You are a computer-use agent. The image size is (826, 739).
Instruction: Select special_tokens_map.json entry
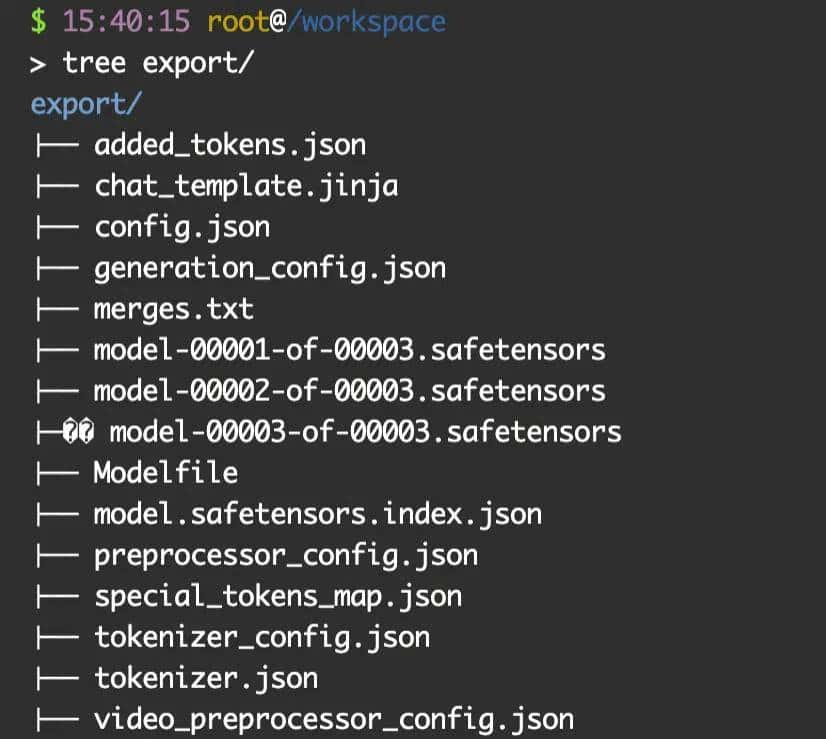tap(278, 597)
